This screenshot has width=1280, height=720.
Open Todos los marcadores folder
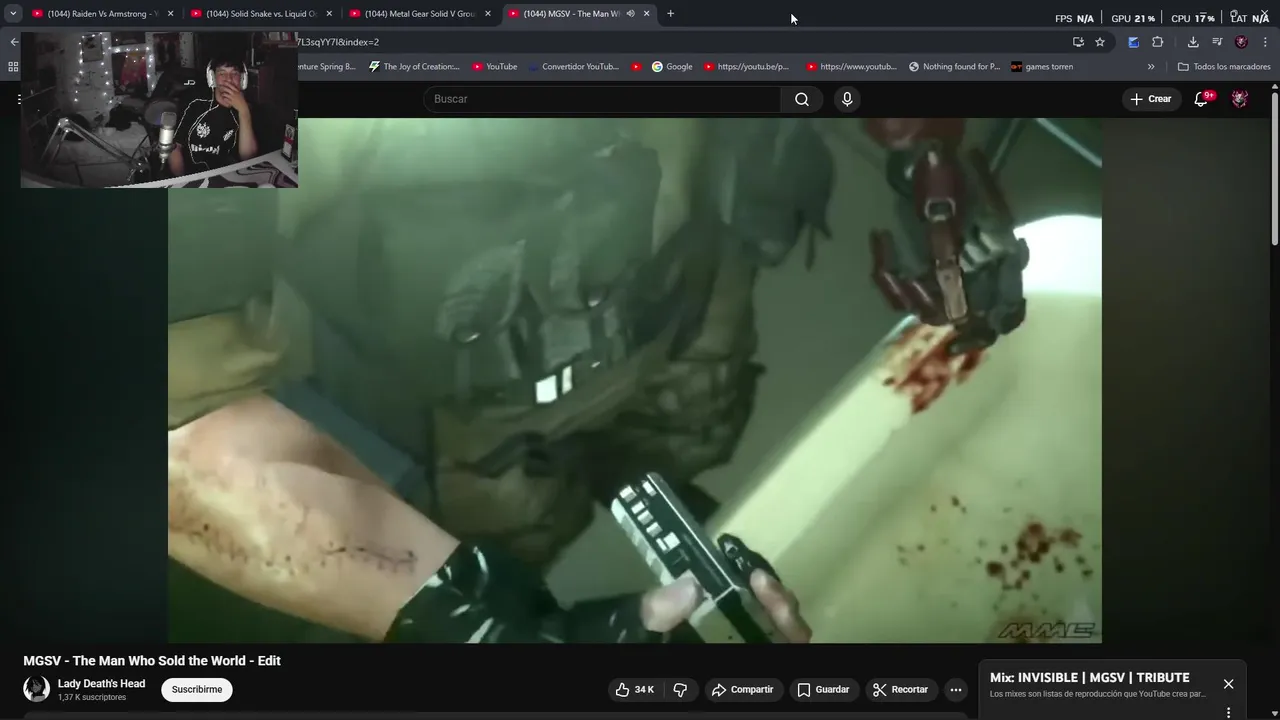pyautogui.click(x=1224, y=67)
